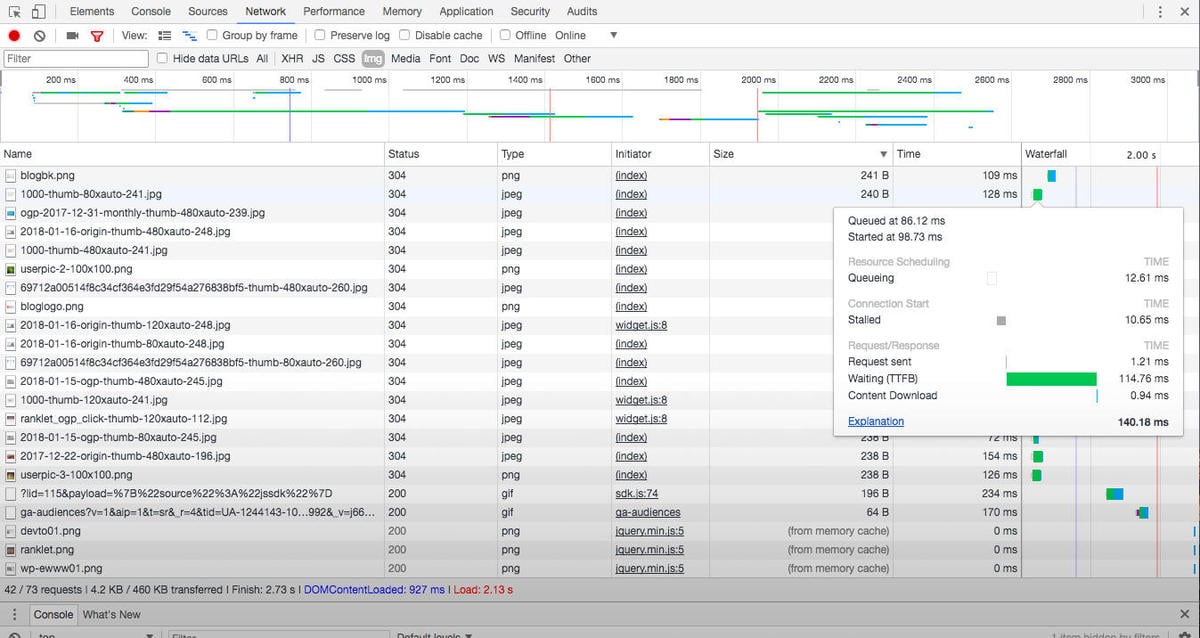This screenshot has width=1200, height=638.
Task: Toggle the overview waterfall view
Action: coord(191,35)
